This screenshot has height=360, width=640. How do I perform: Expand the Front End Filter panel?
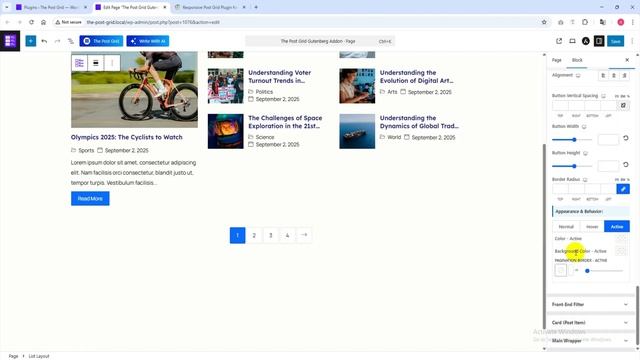(590, 304)
